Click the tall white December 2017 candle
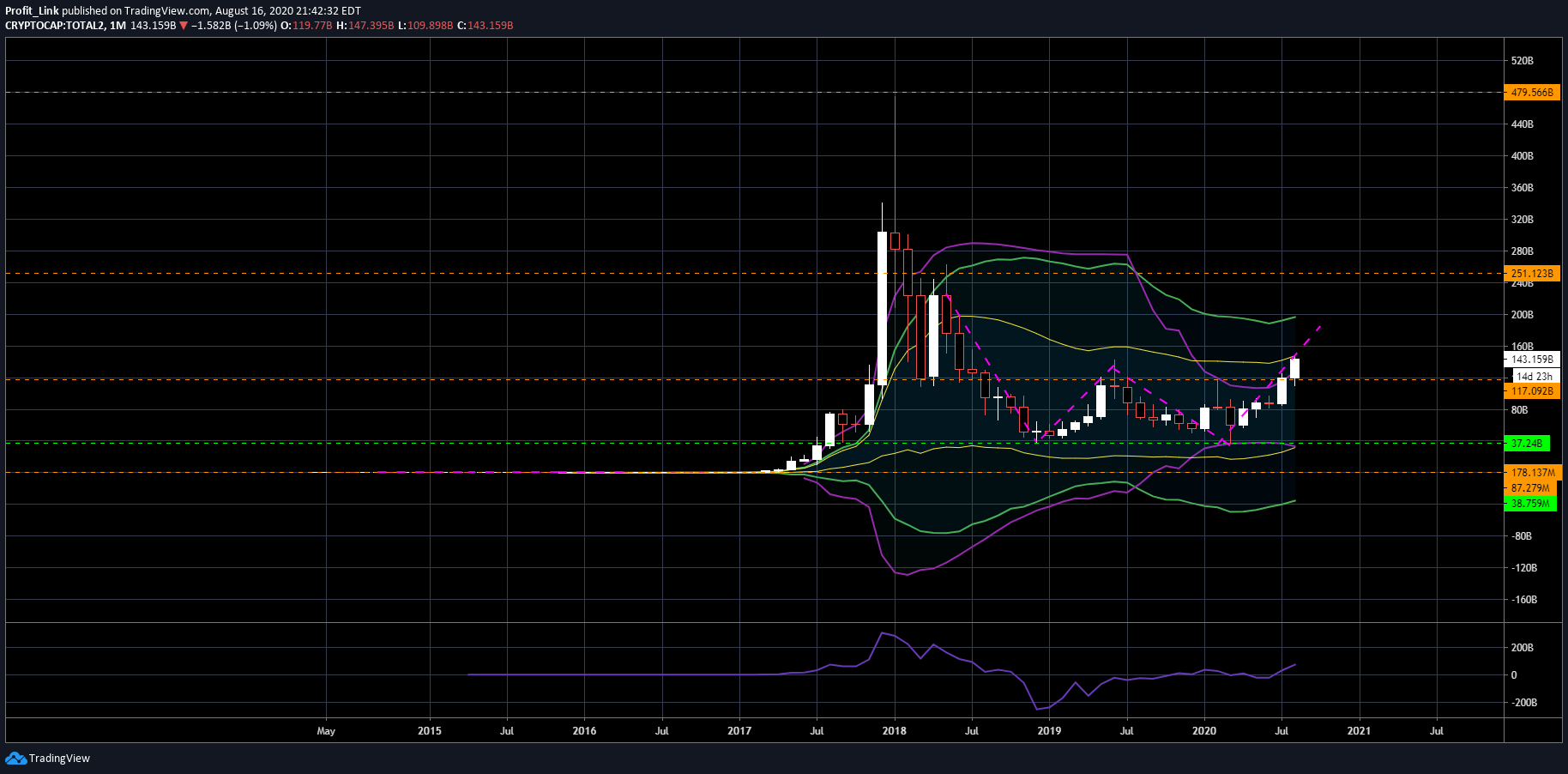Image resolution: width=1568 pixels, height=774 pixels. (882, 309)
